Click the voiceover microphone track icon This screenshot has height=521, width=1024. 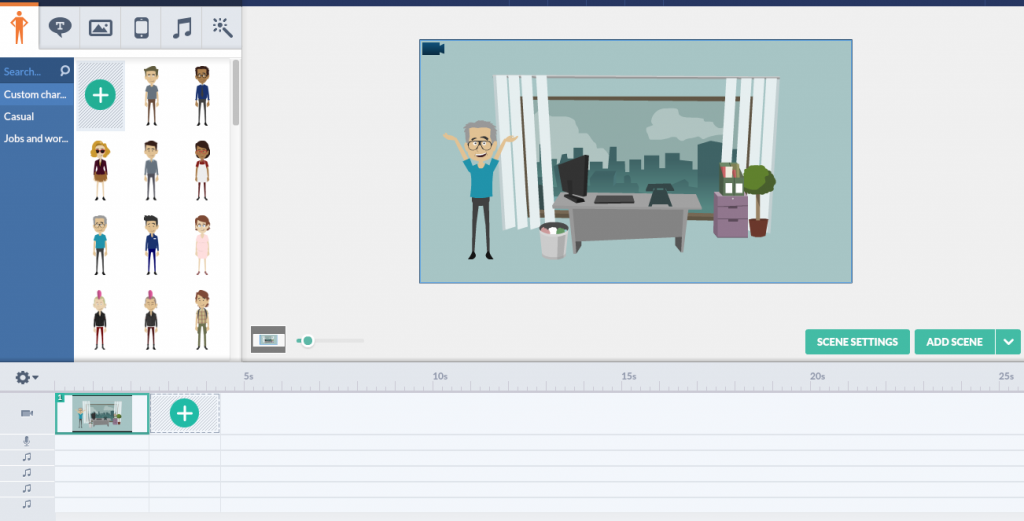coord(27,442)
